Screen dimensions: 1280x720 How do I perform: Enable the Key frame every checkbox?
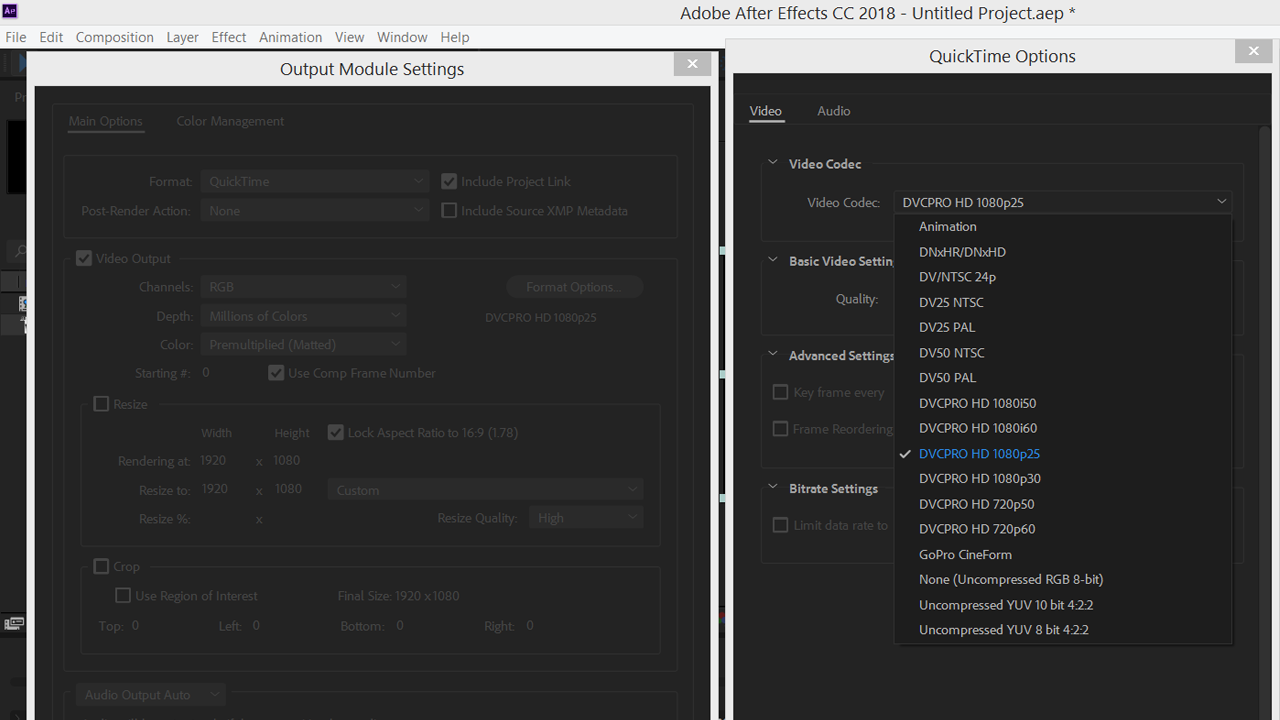[781, 392]
